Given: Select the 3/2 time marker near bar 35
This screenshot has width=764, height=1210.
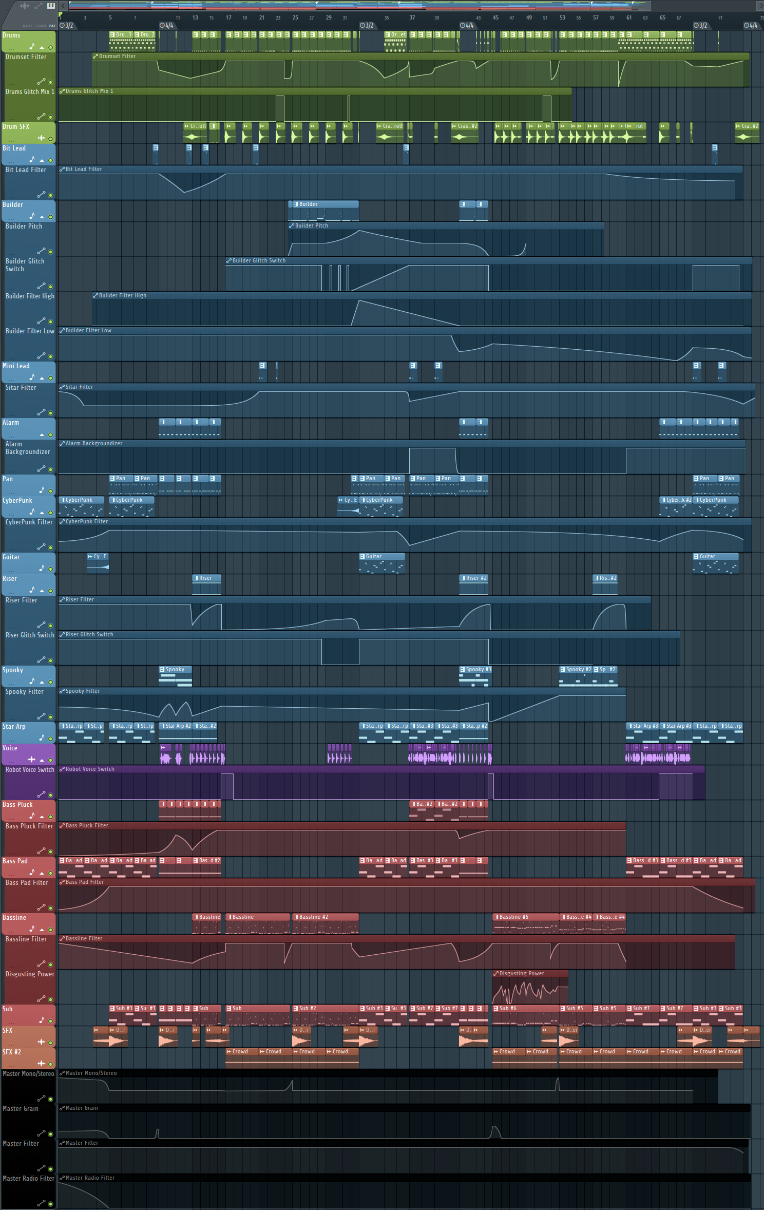Looking at the screenshot, I should [x=367, y=25].
